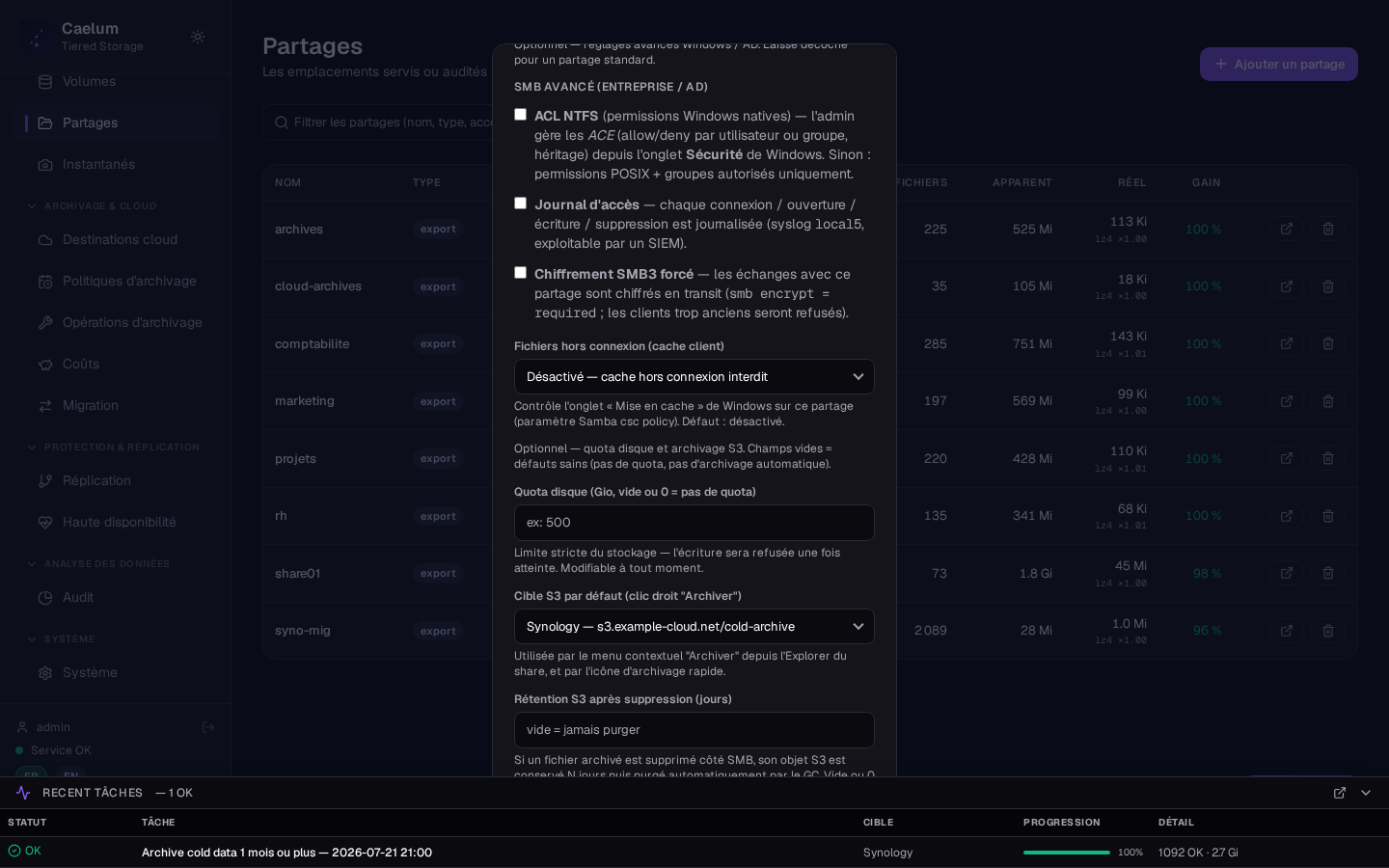Pop out the Recent Tâches panel
1389x868 pixels.
click(1340, 793)
